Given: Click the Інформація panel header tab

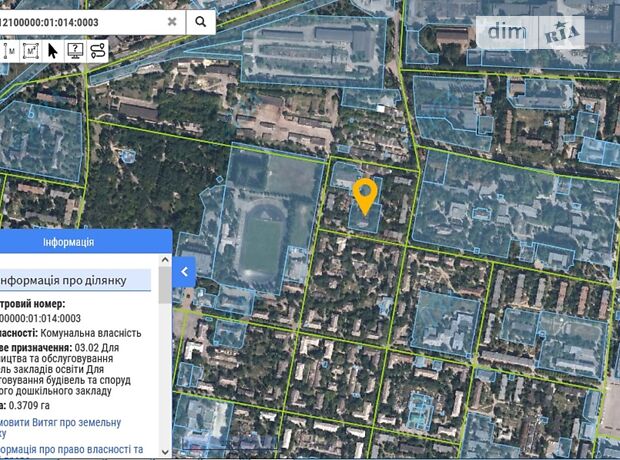Looking at the screenshot, I should tap(68, 242).
